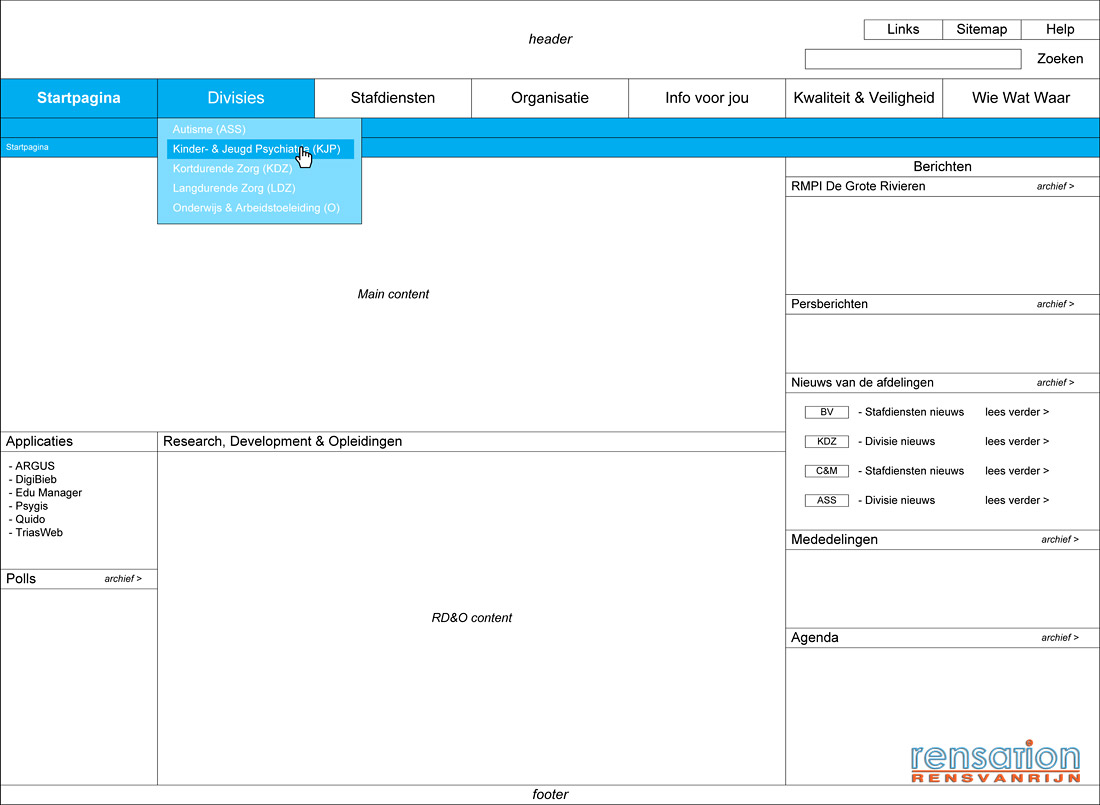This screenshot has width=1100, height=805.
Task: Open the Stafdiensten tab
Action: click(393, 98)
